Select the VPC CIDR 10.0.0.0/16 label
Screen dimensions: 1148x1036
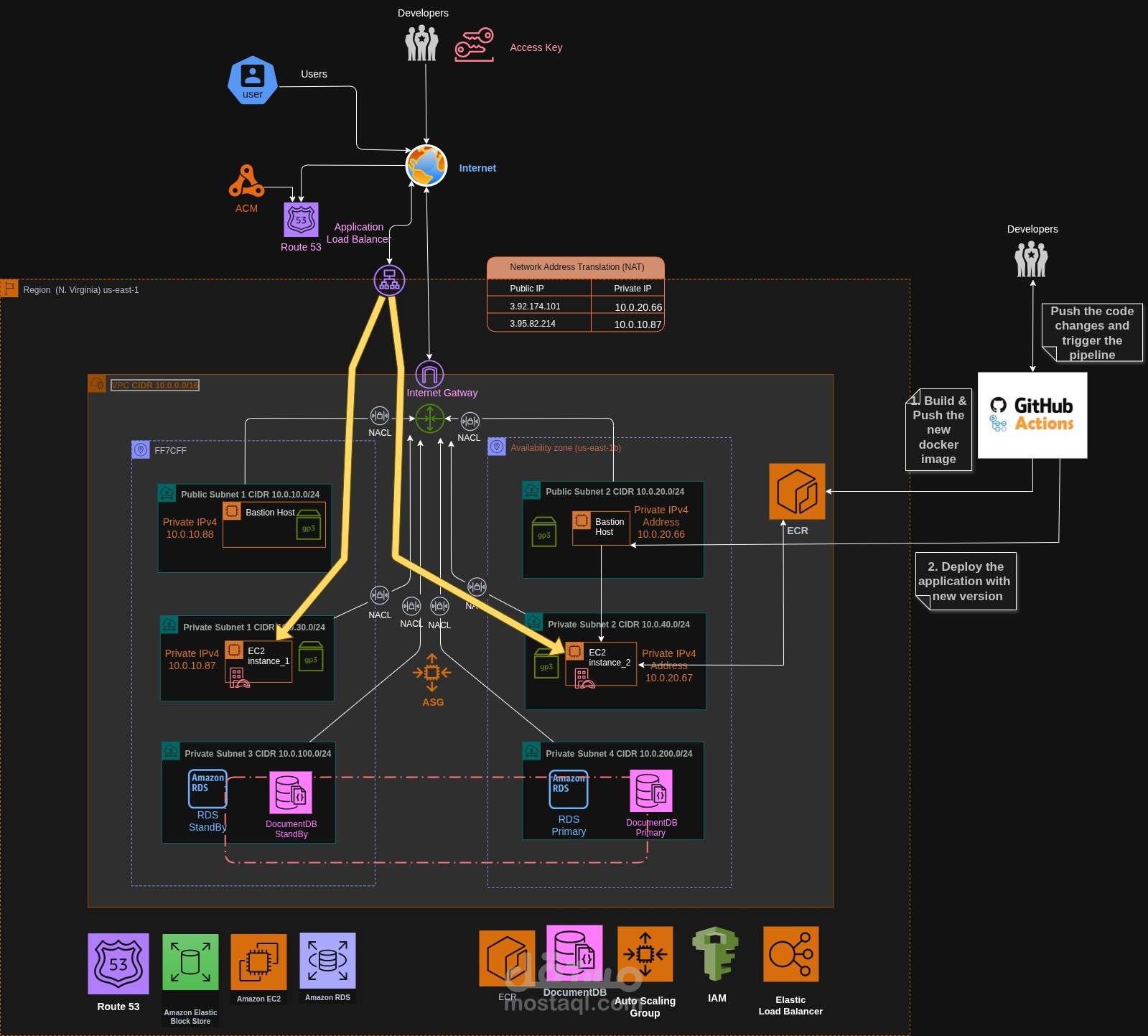155,385
